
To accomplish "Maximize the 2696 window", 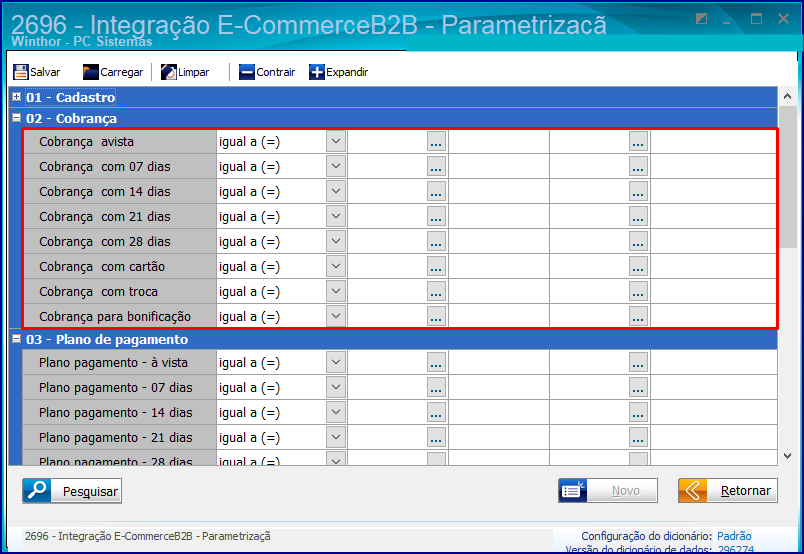I will (x=756, y=19).
